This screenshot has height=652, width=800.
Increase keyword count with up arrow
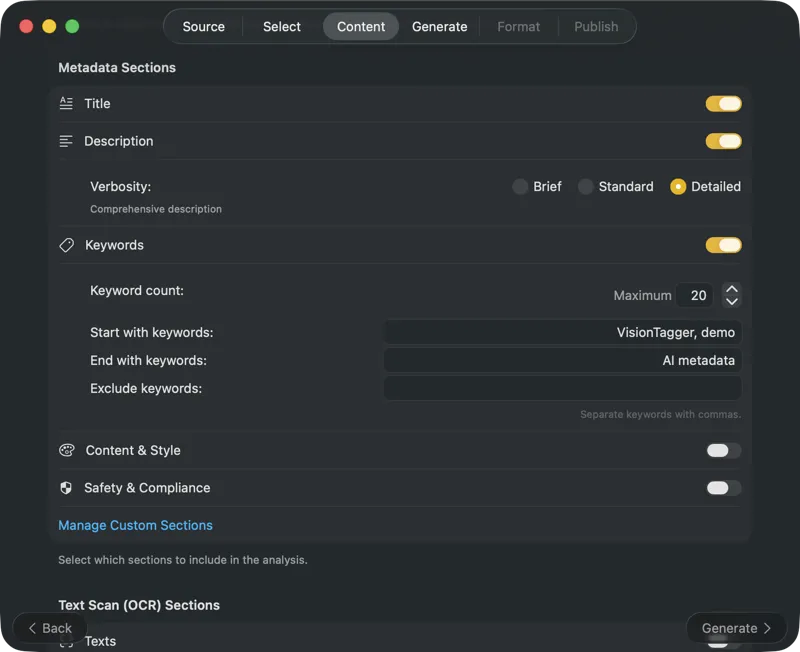coord(732,289)
